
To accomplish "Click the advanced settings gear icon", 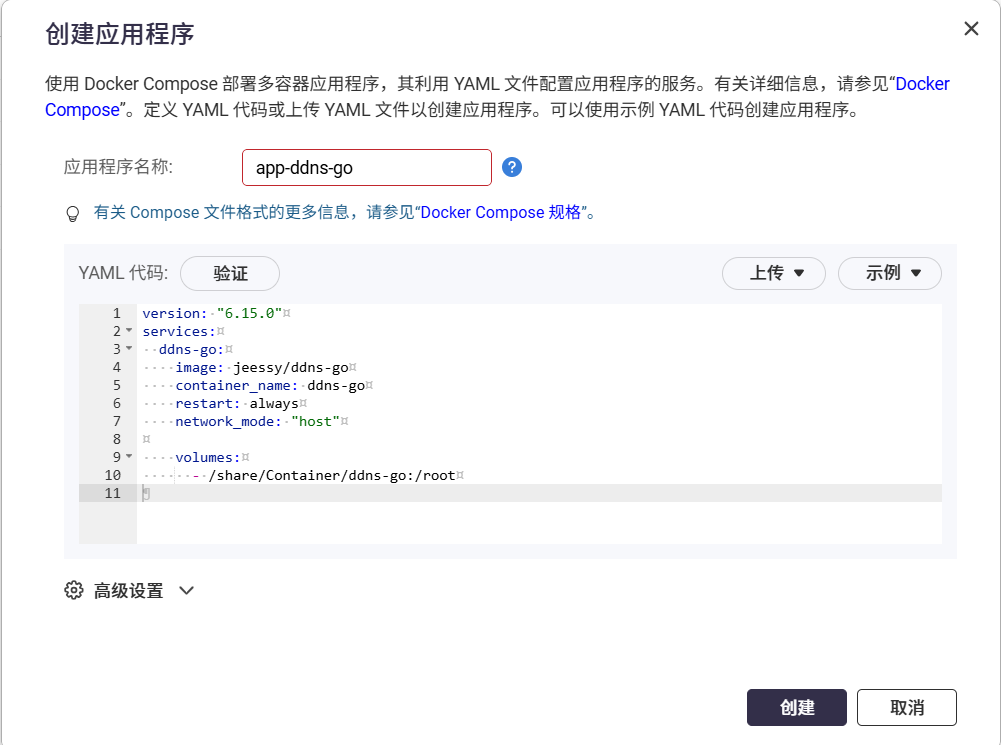I will tap(73, 590).
